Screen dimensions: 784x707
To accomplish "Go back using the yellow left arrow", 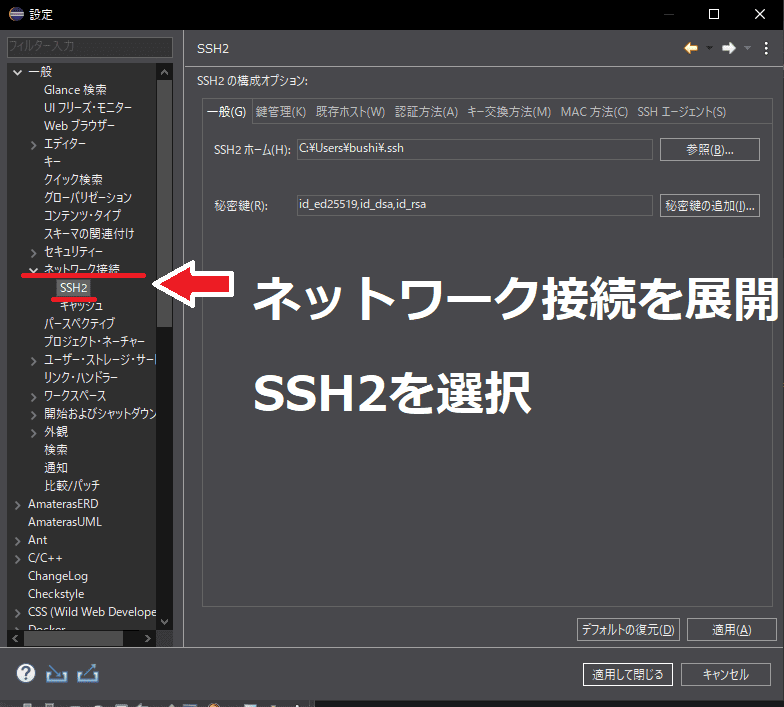I will pyautogui.click(x=691, y=48).
